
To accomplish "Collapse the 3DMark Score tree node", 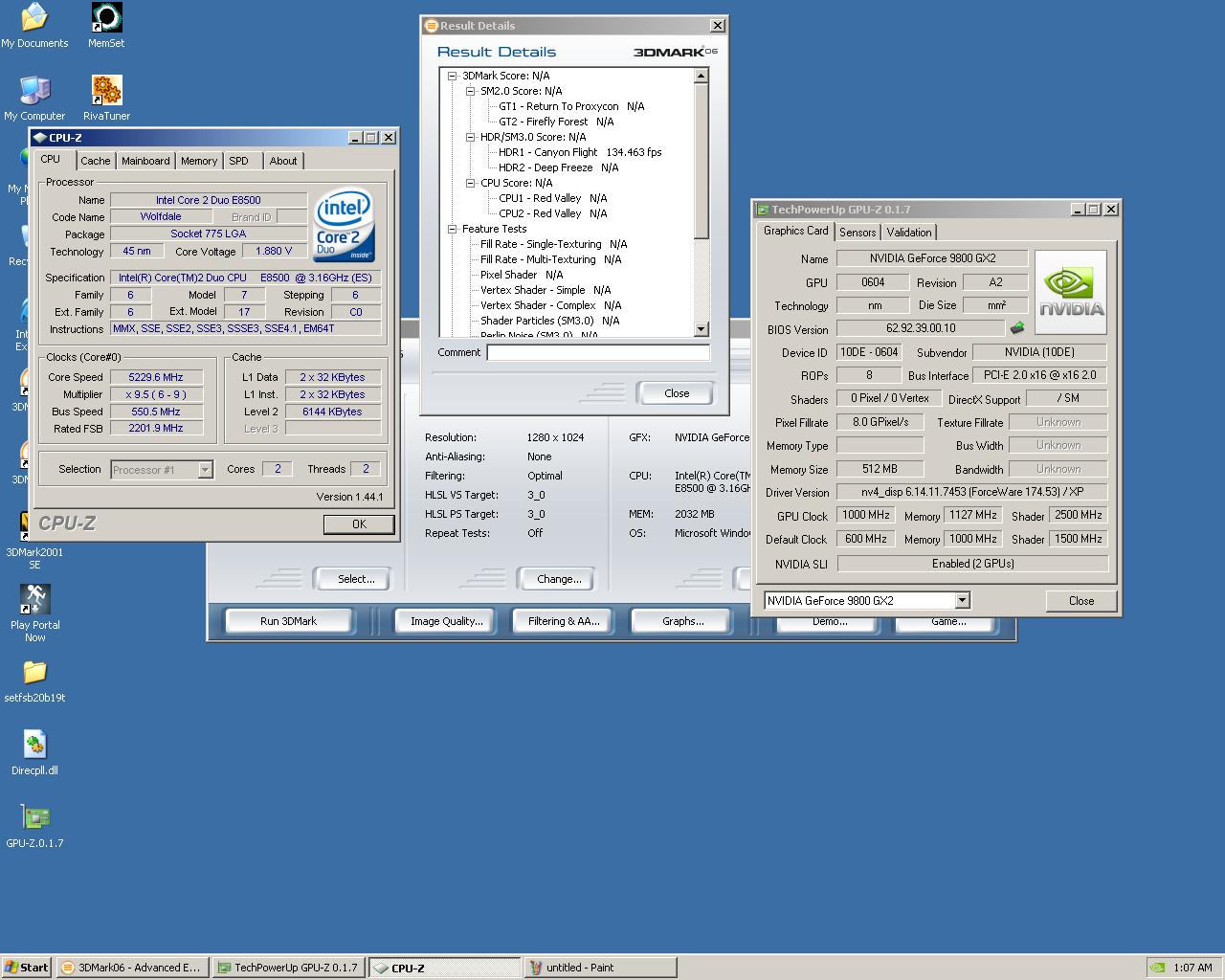I will pyautogui.click(x=453, y=76).
